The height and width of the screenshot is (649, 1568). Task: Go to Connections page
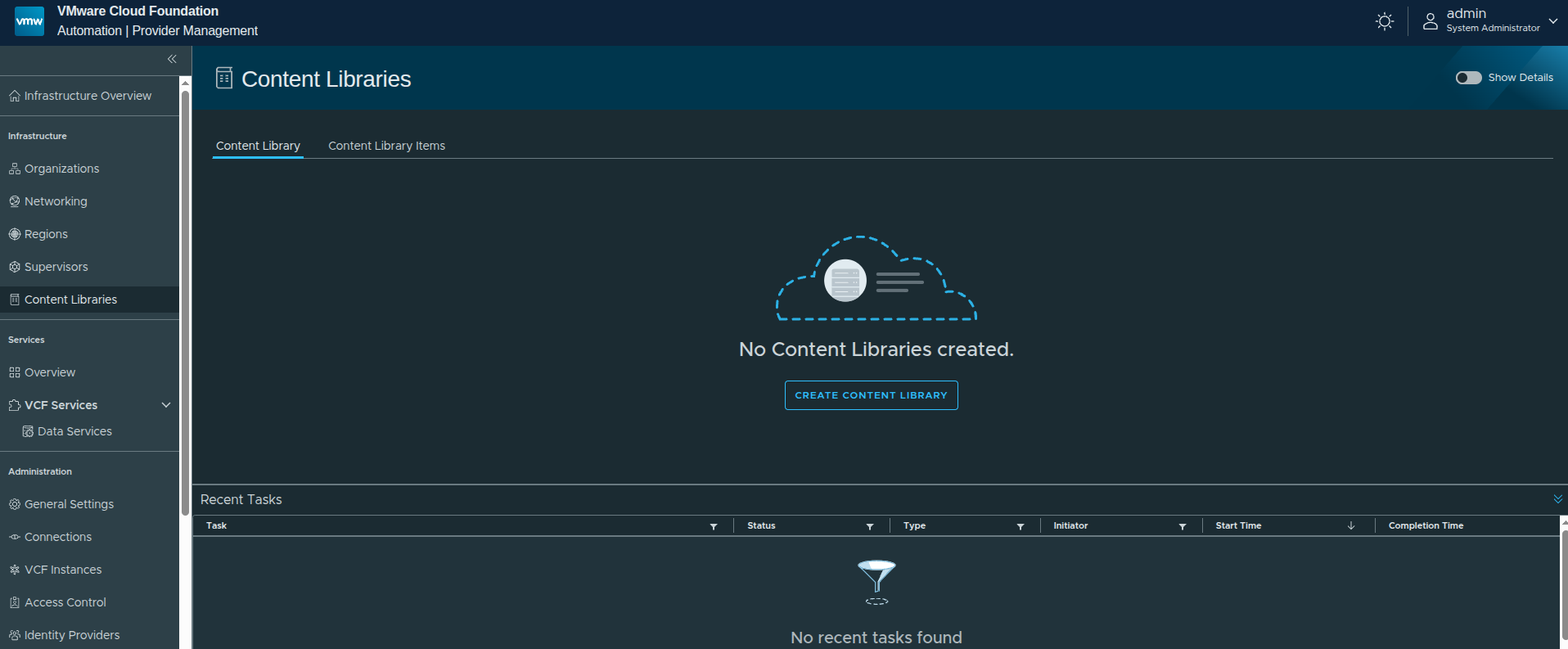point(58,537)
